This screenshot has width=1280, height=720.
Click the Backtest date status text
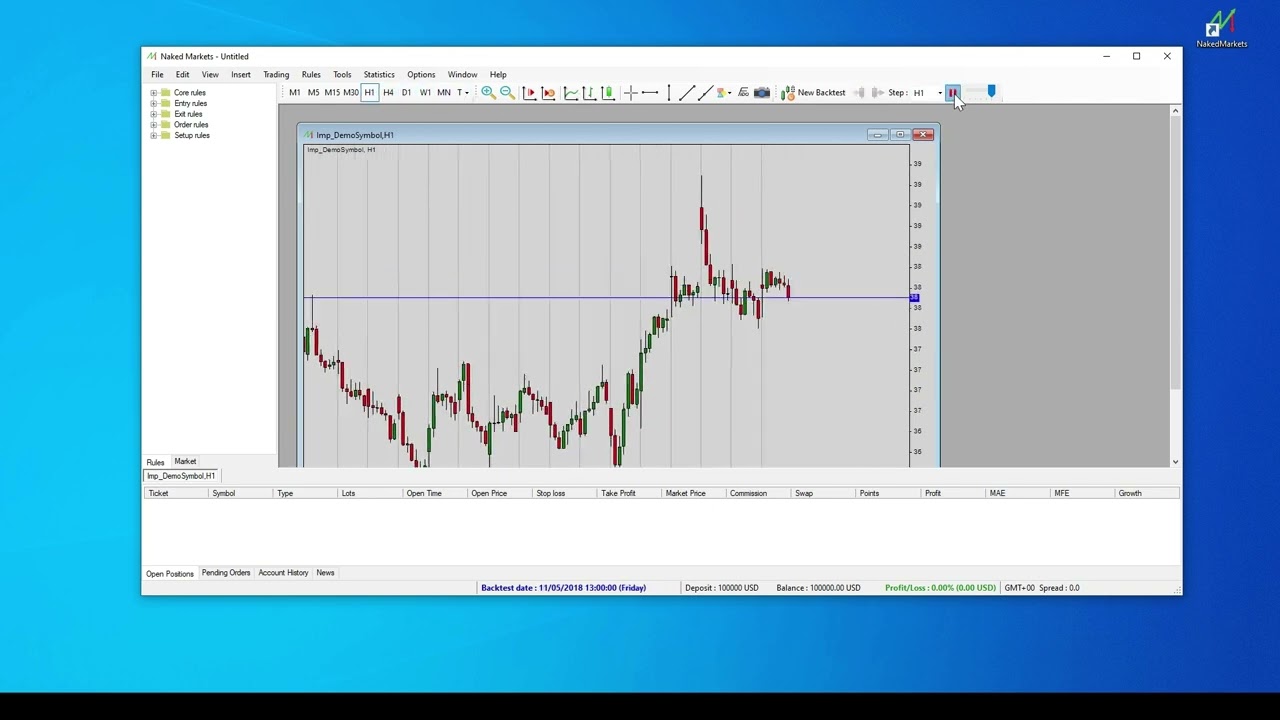coord(563,588)
